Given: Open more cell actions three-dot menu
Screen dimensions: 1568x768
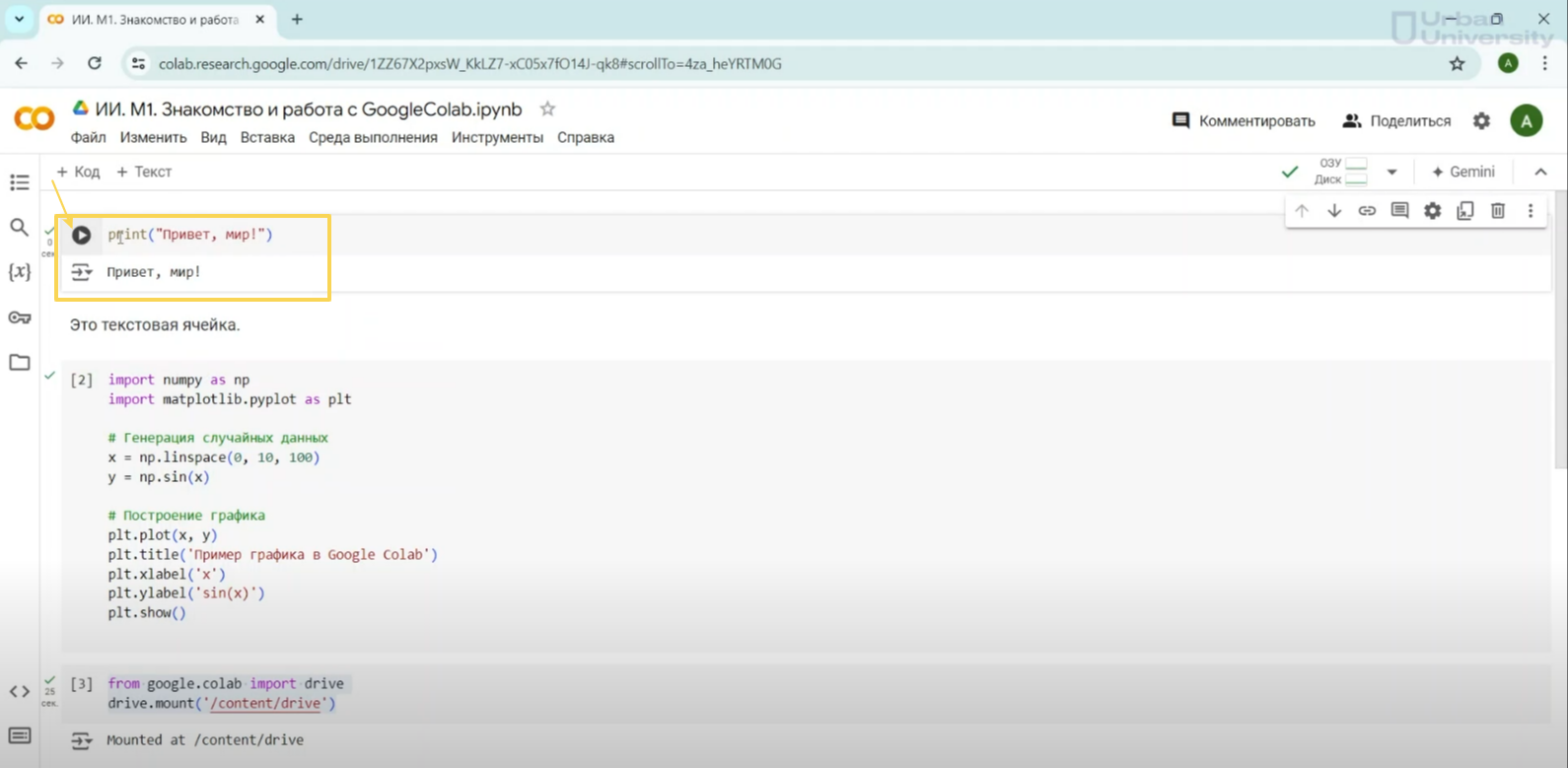Looking at the screenshot, I should pos(1530,210).
